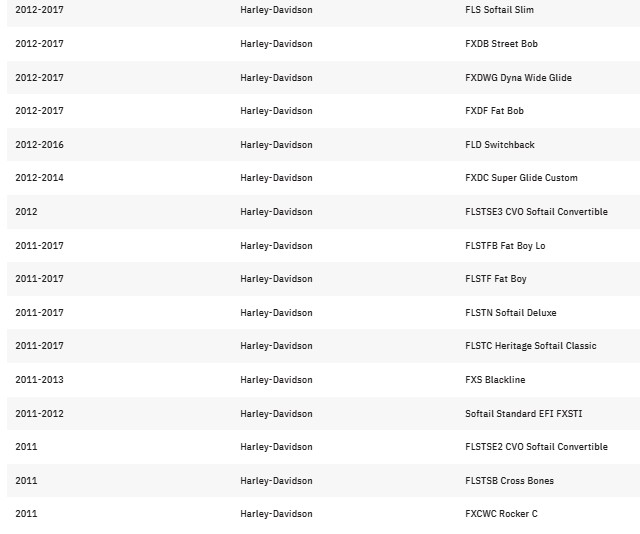Screen dimensions: 640x534
Task: Click the FLSTSB Cross Bones model
Action: click(509, 481)
